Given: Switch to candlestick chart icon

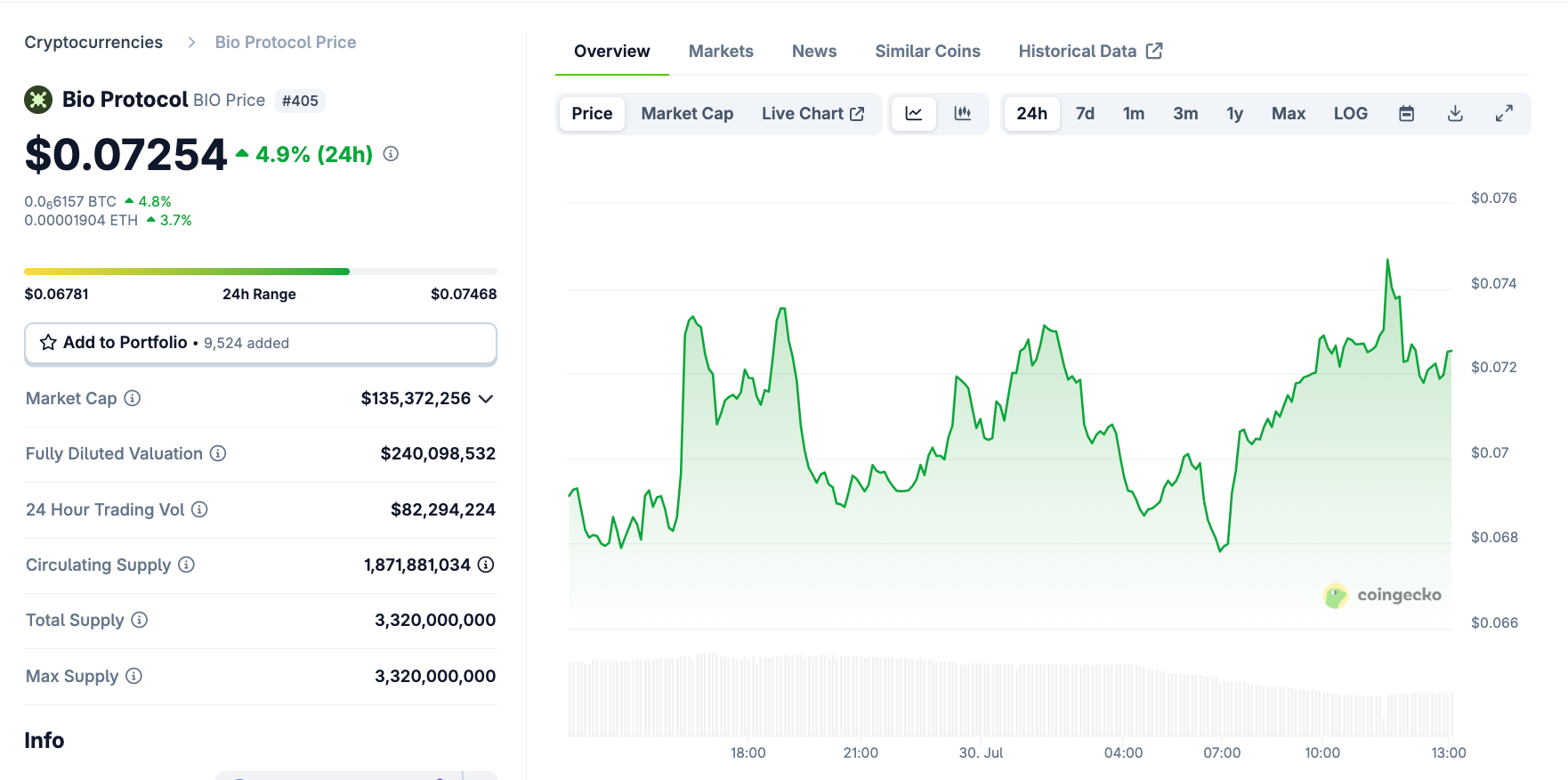Looking at the screenshot, I should click(x=963, y=114).
